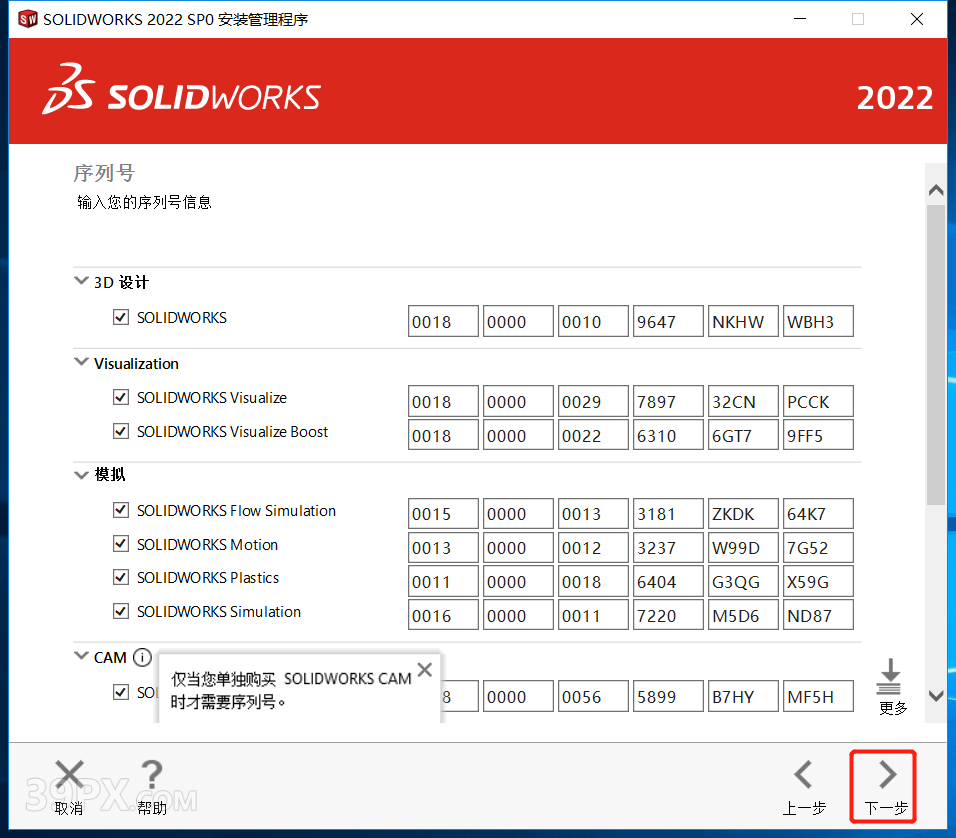Collapse the 模拟 section
Image resolution: width=956 pixels, height=838 pixels.
[x=82, y=475]
